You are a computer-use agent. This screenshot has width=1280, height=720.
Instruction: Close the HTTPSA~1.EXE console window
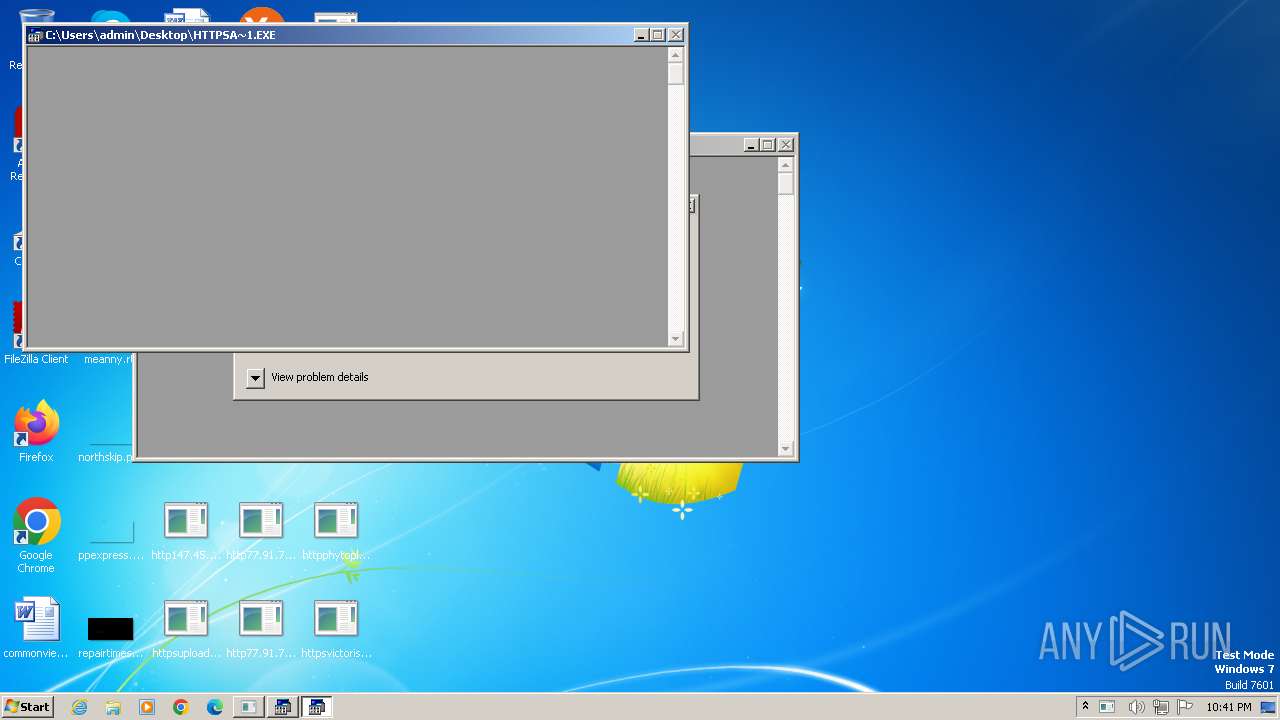click(676, 35)
